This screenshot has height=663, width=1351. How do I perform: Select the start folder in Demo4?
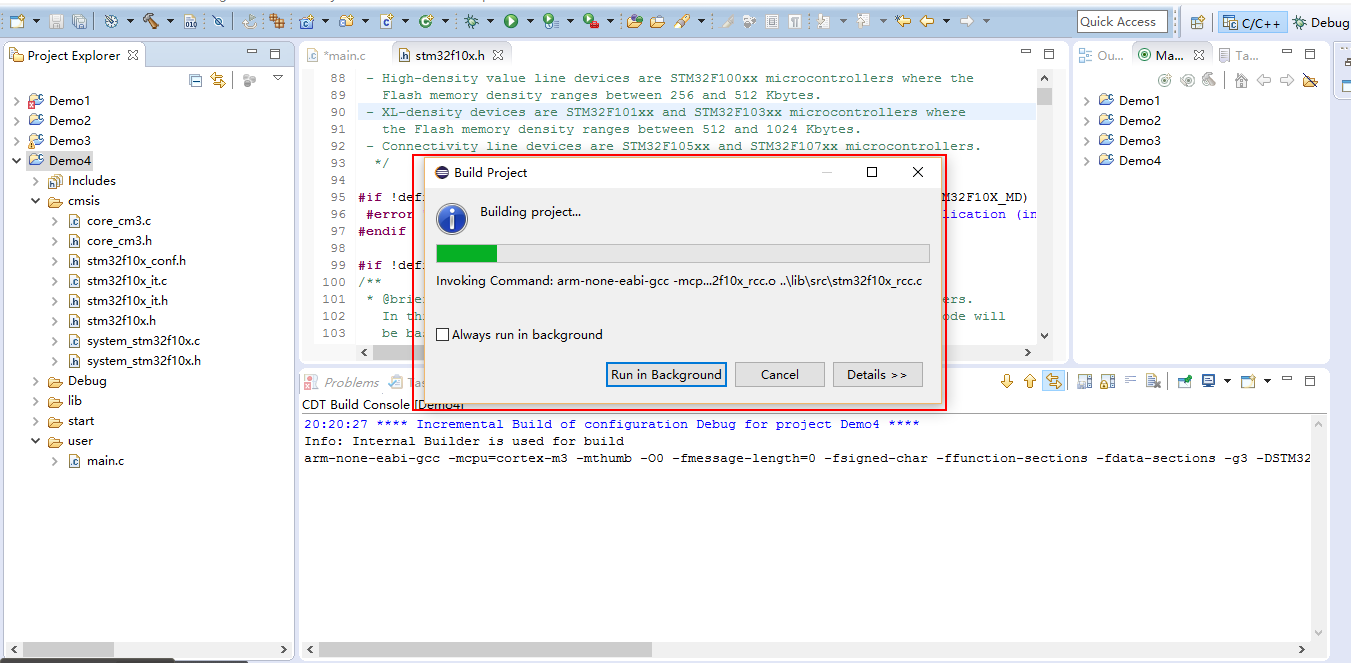coord(81,421)
